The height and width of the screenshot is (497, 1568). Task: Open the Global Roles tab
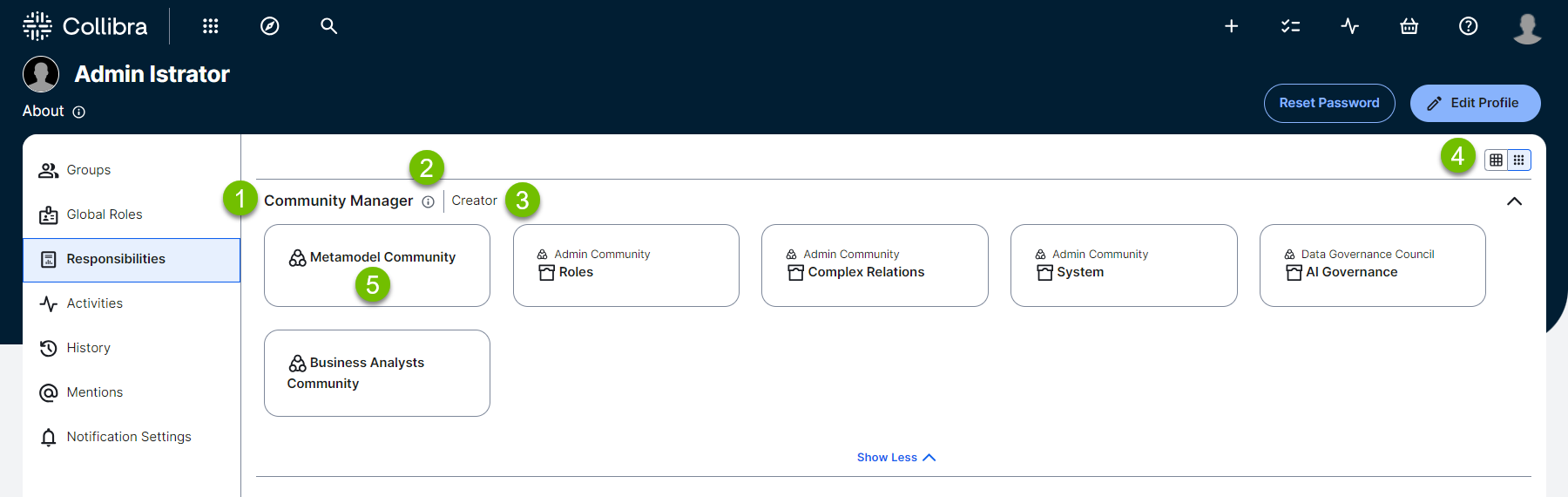(104, 214)
